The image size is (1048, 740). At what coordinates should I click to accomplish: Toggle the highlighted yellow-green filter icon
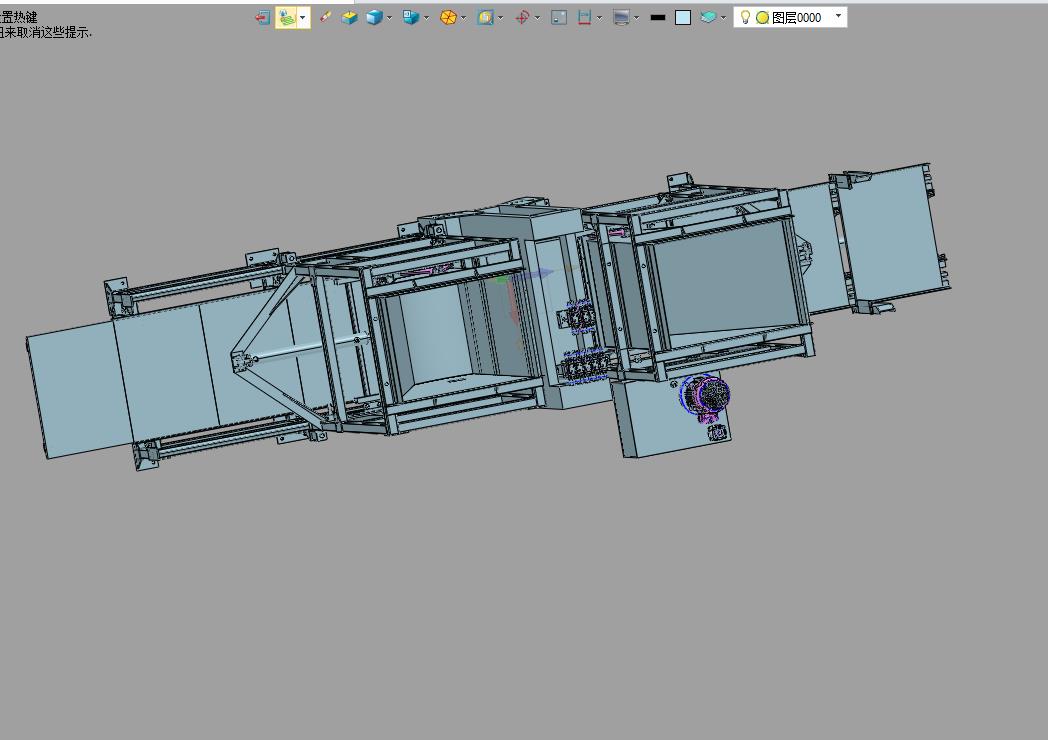click(286, 18)
